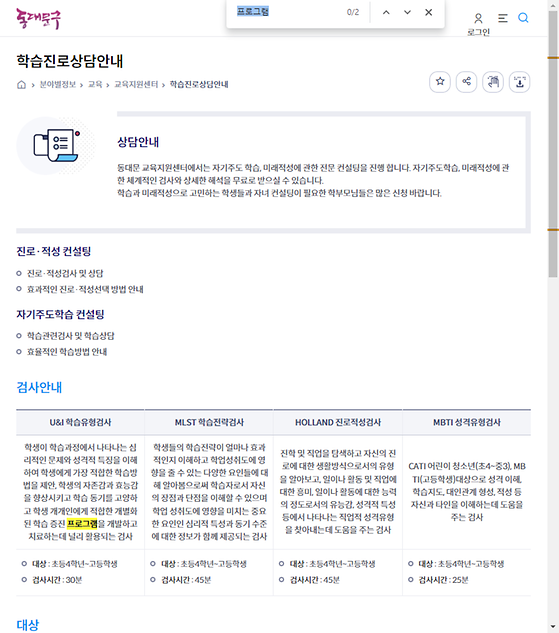Click the MLST 학습전략검사 column header

click(x=209, y=422)
